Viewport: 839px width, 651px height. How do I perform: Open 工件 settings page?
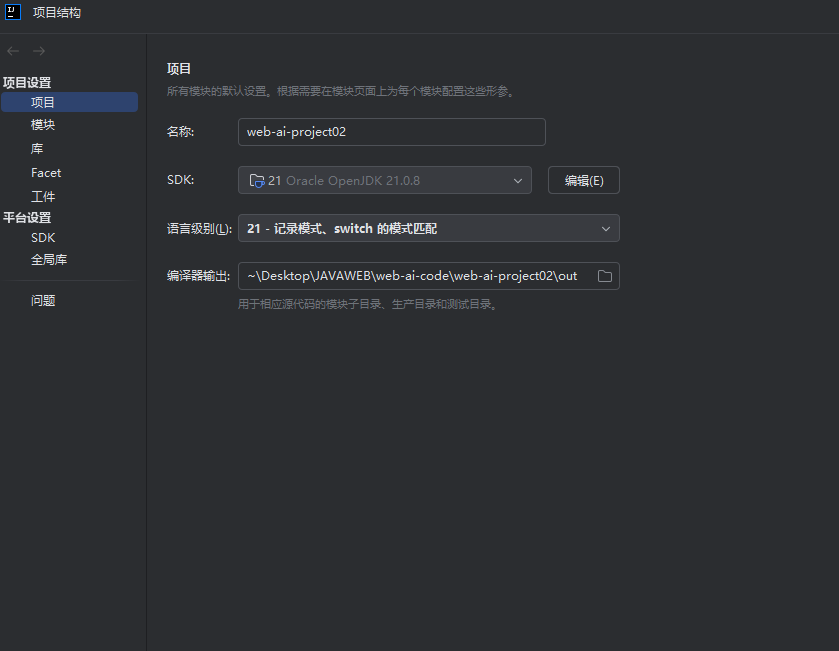pos(43,196)
